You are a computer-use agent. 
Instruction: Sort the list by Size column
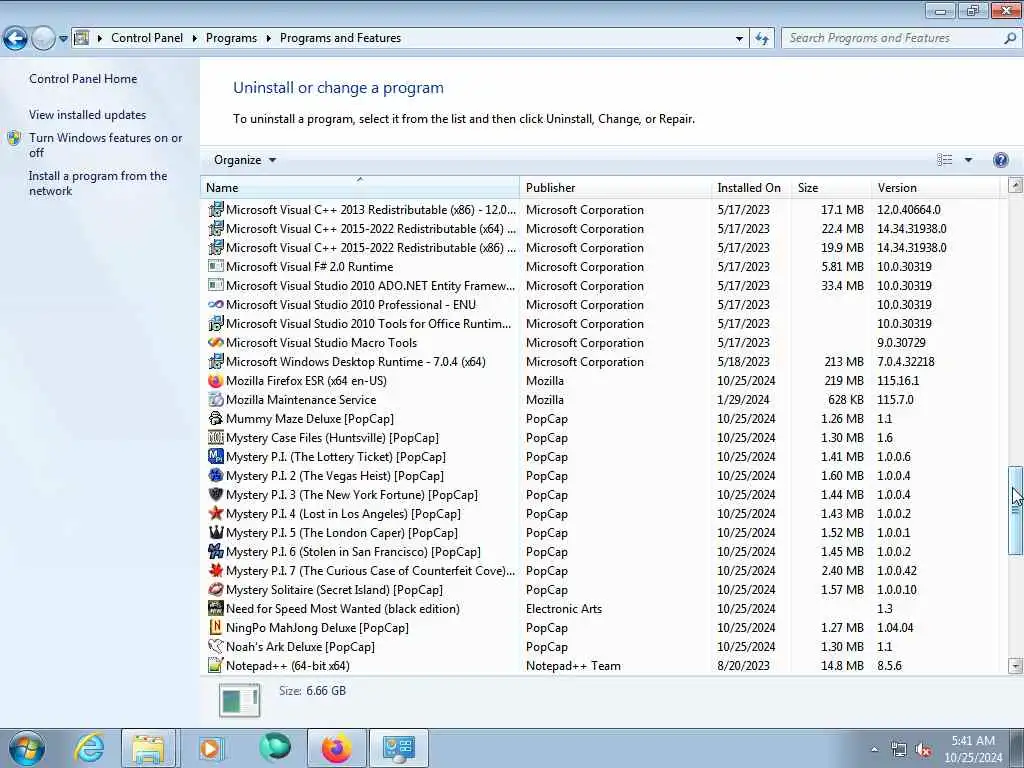(831, 187)
